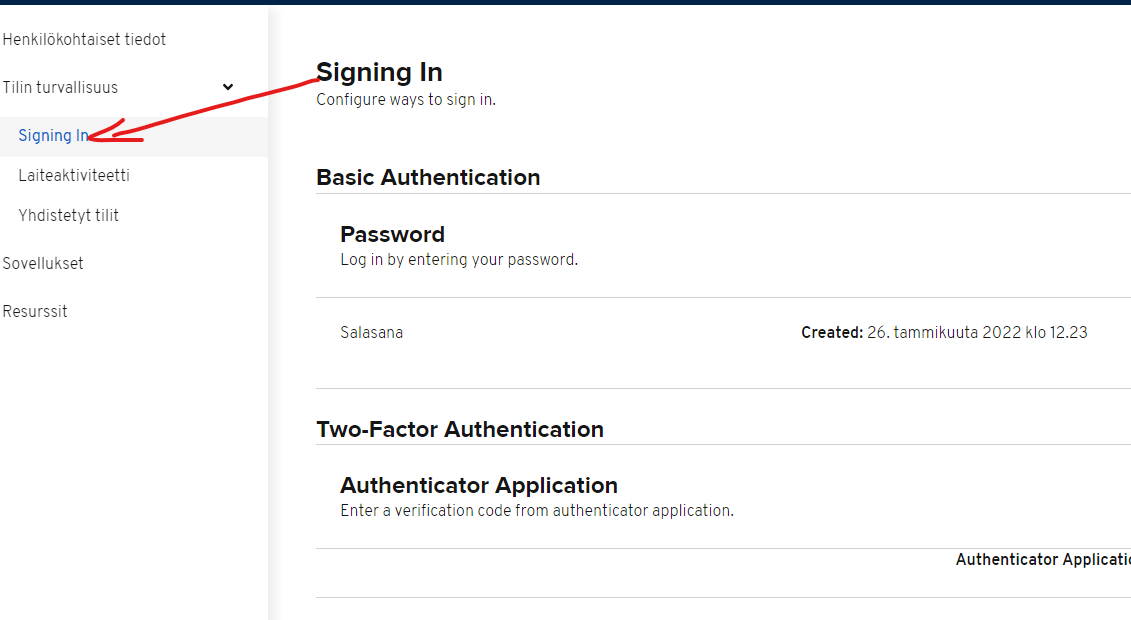Click the Signing In page heading

click(x=379, y=72)
